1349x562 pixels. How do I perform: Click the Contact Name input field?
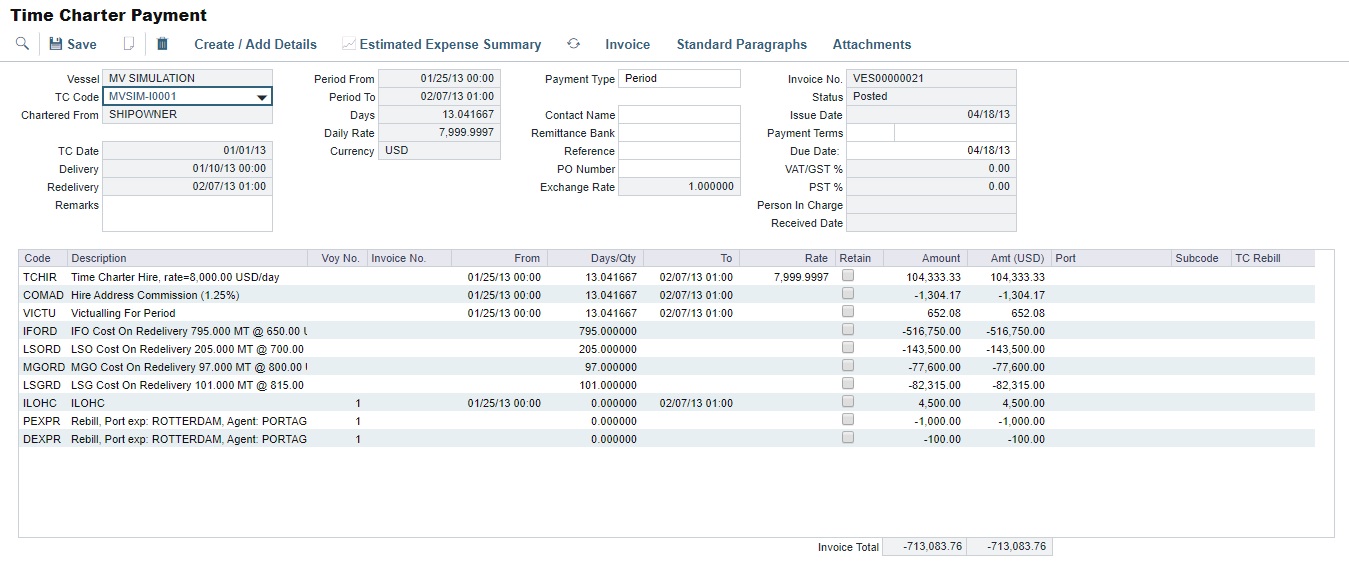point(679,115)
